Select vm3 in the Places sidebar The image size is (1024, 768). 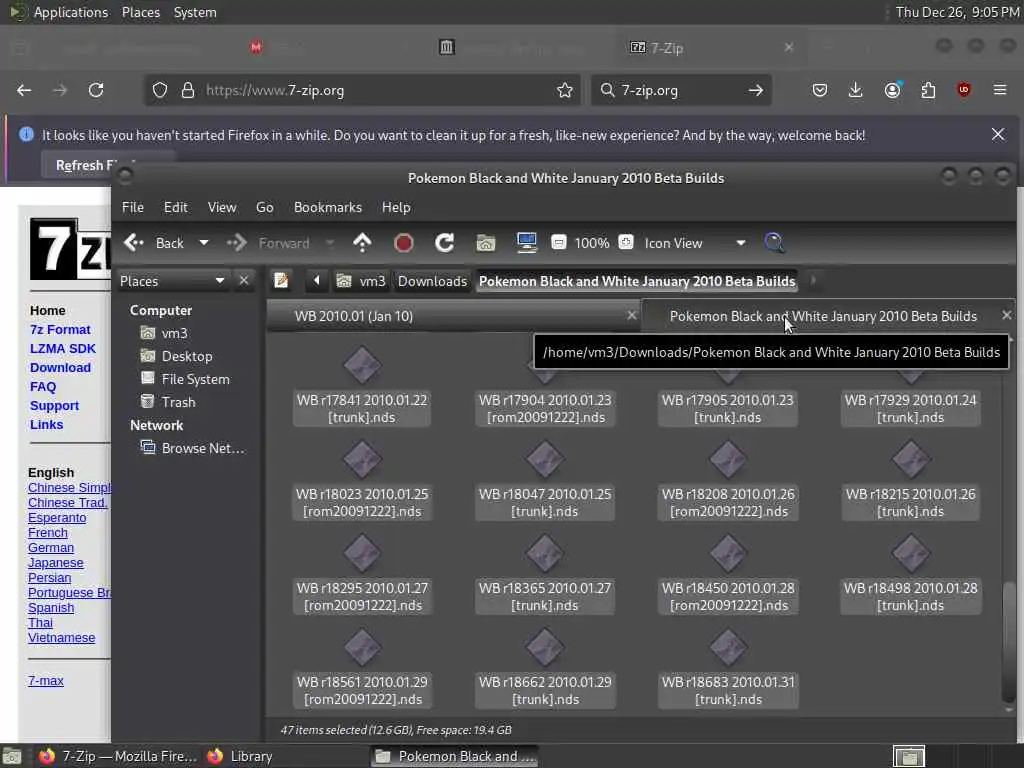tap(174, 333)
